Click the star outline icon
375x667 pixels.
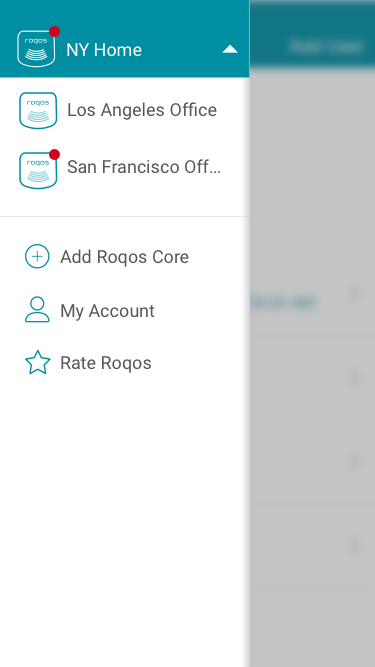(x=37, y=362)
